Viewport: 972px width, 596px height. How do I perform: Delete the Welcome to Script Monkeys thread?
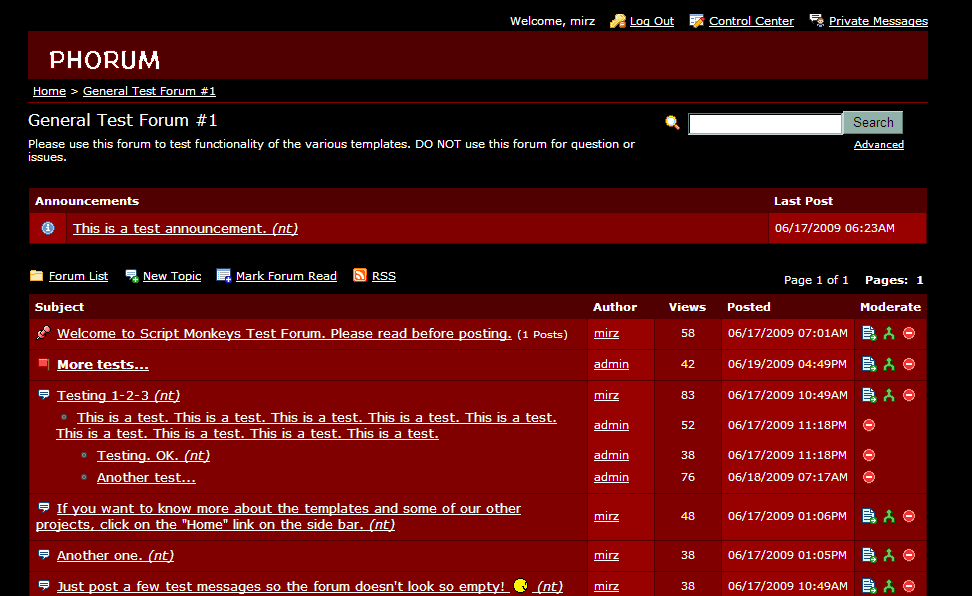click(909, 333)
